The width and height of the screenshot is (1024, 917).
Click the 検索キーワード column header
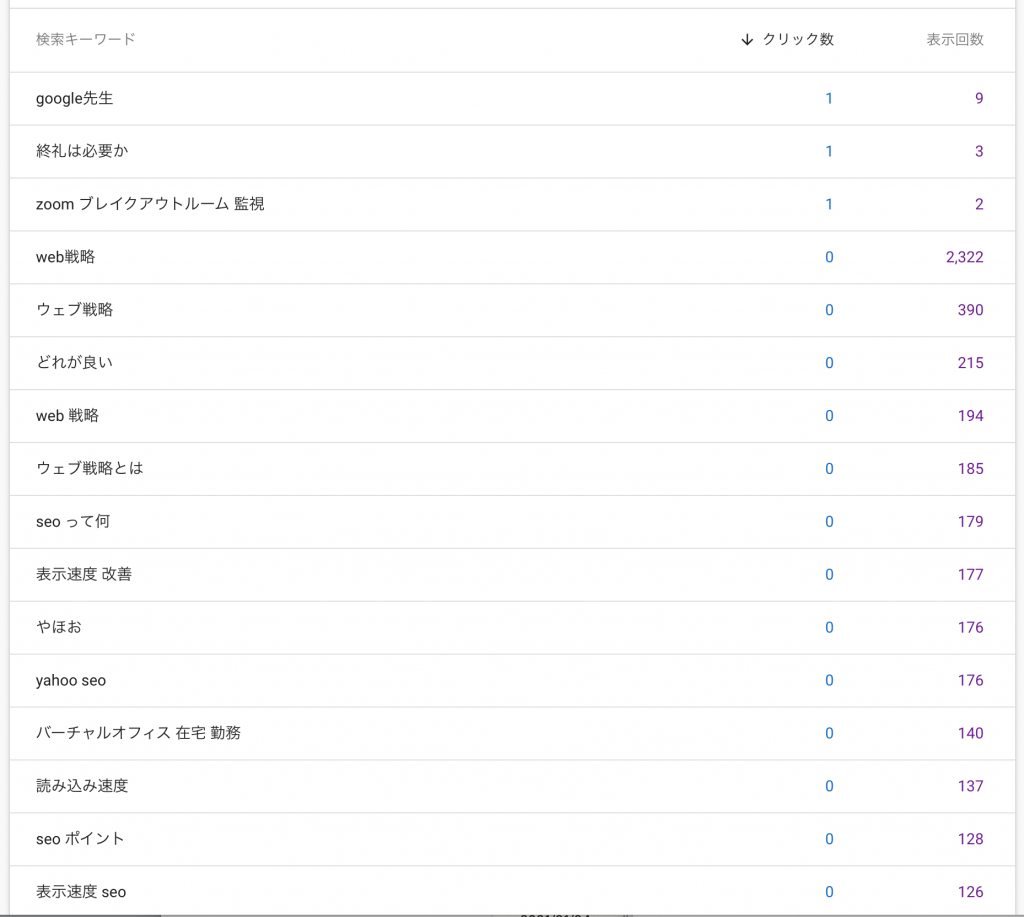(86, 40)
